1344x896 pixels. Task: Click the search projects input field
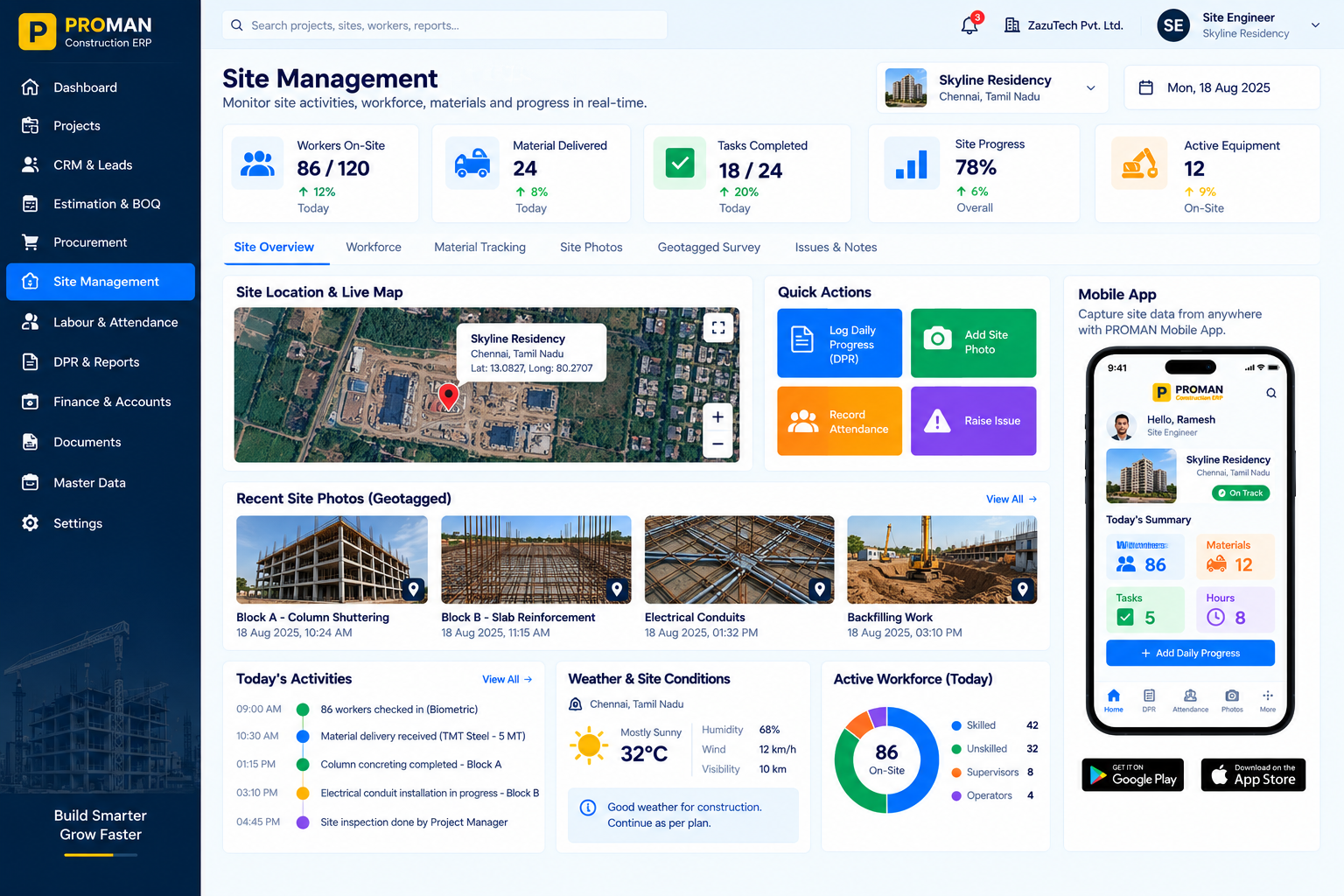click(x=444, y=25)
